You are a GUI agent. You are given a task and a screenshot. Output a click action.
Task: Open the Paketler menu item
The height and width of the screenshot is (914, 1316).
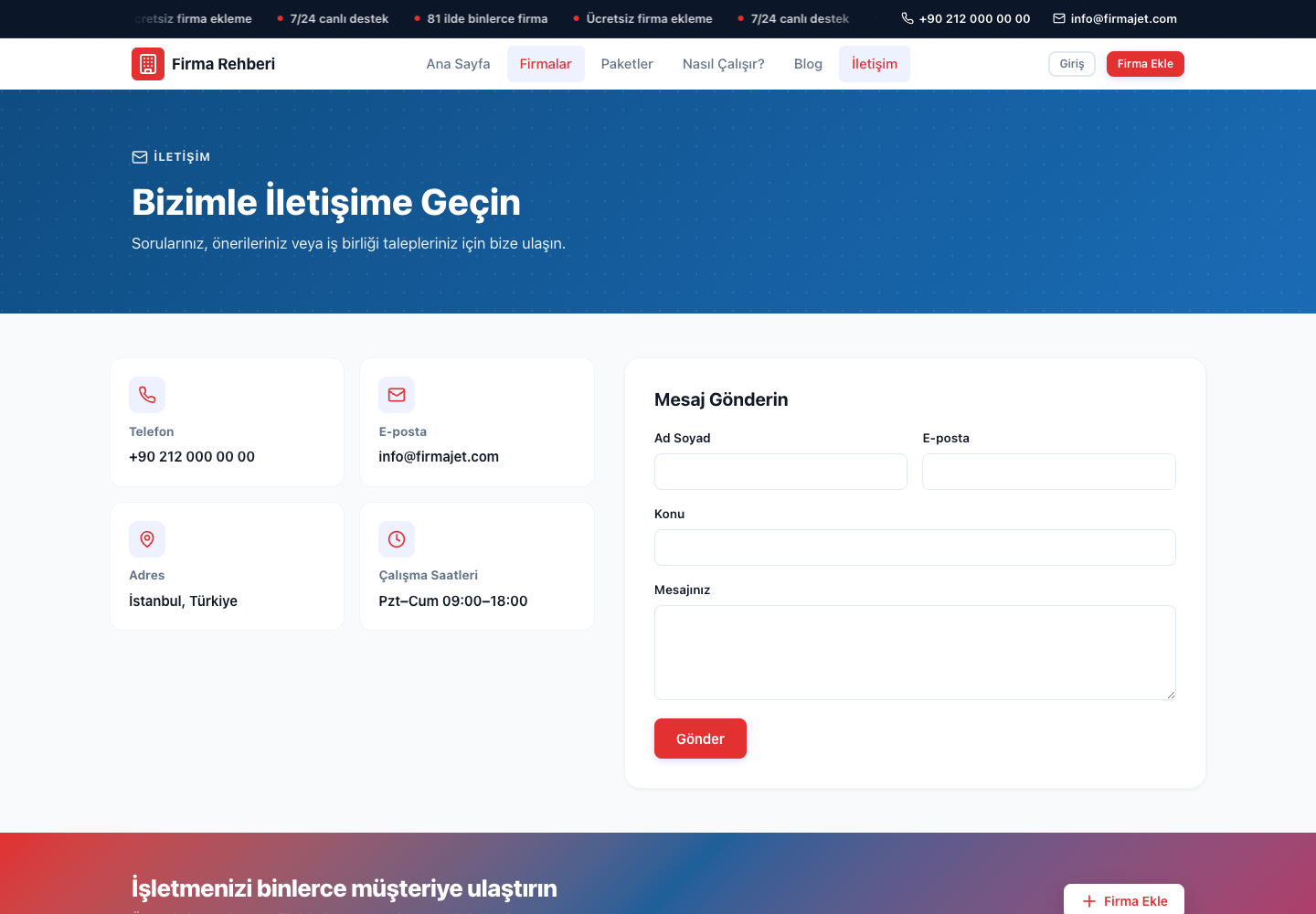pos(627,64)
